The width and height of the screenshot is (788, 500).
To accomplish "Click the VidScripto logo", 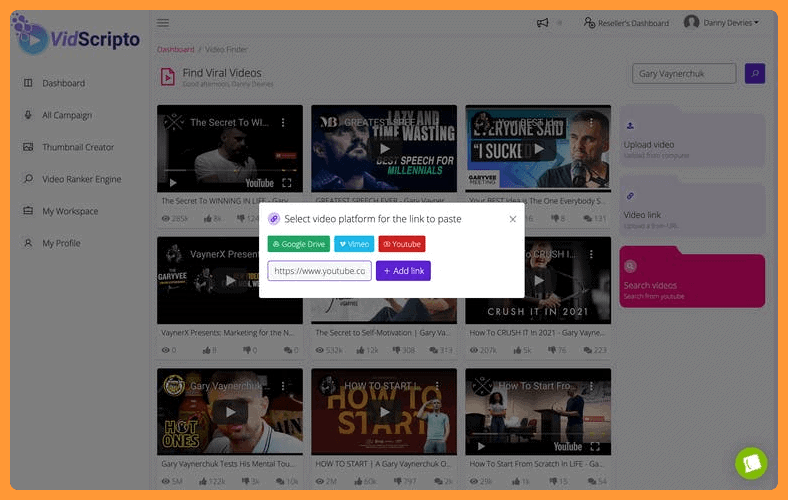I will click(77, 35).
